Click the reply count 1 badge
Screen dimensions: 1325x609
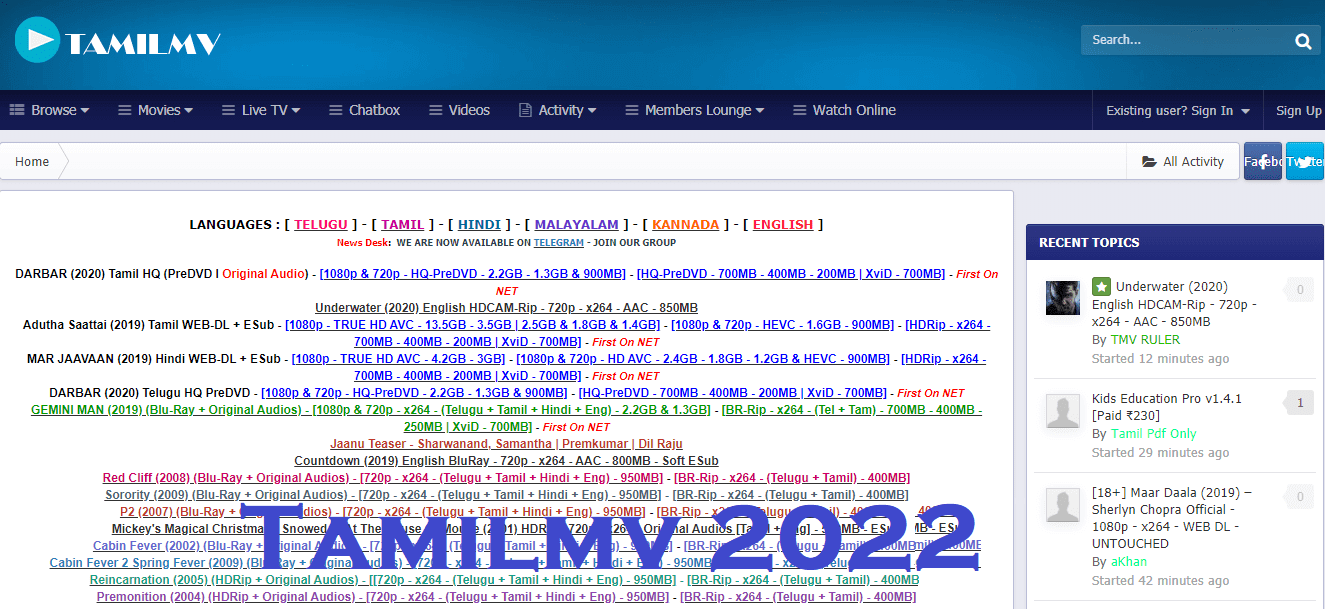1299,403
